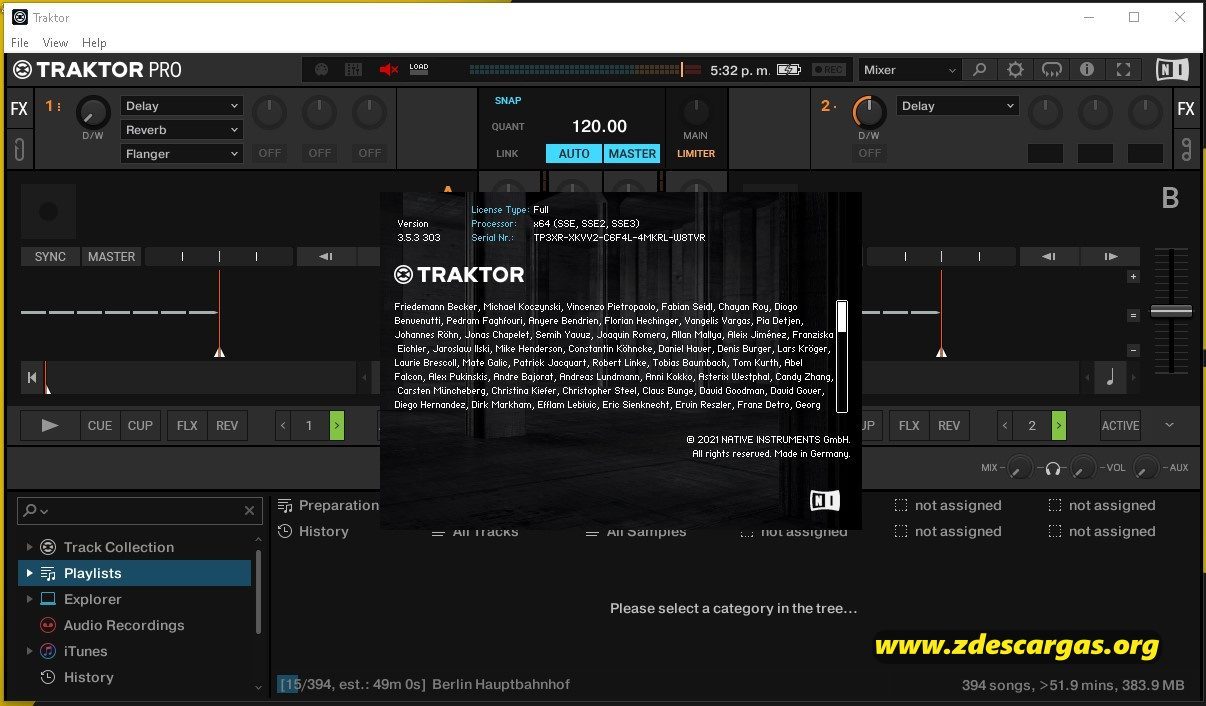Click the AUX knob

coord(1146,468)
